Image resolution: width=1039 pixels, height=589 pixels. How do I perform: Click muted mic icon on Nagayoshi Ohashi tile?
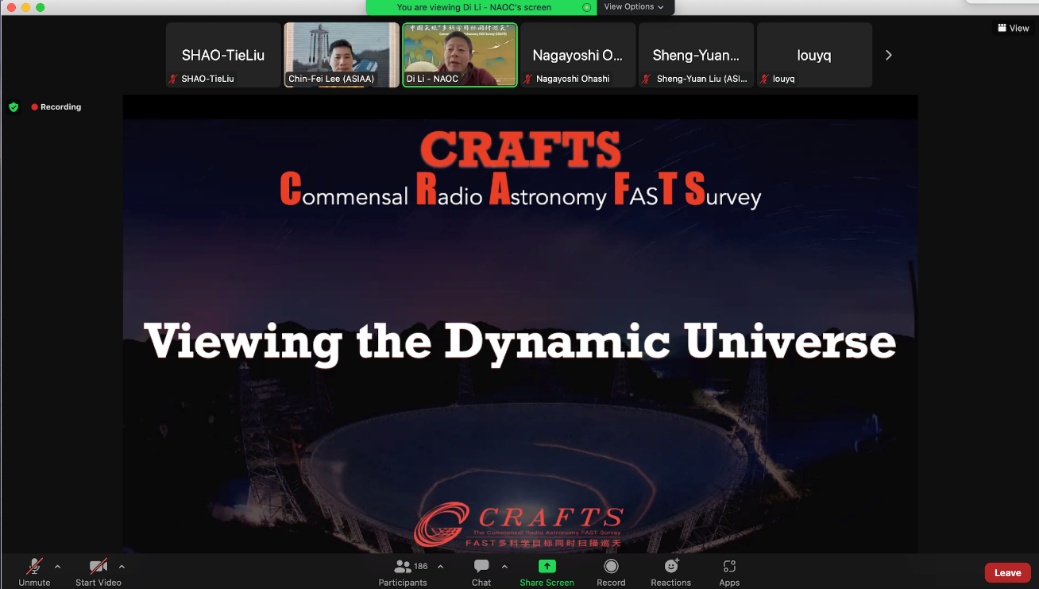point(528,79)
